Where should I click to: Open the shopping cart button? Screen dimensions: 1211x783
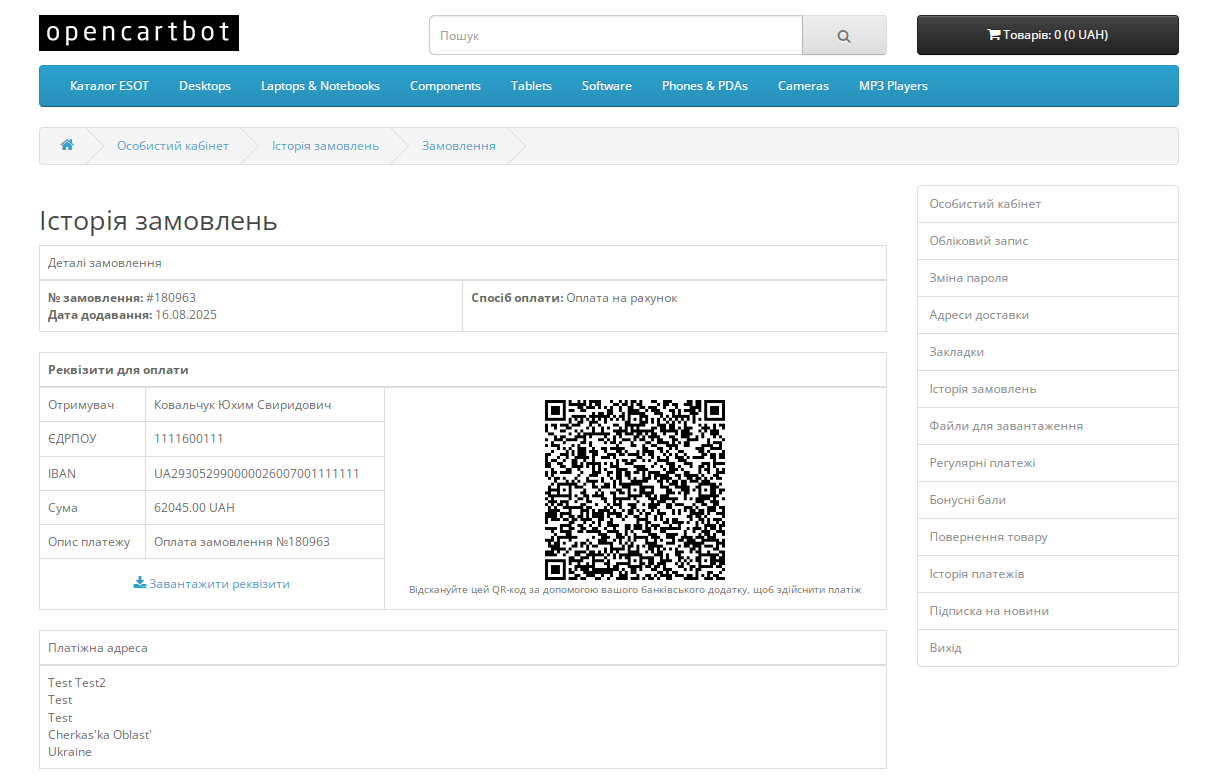point(1047,35)
